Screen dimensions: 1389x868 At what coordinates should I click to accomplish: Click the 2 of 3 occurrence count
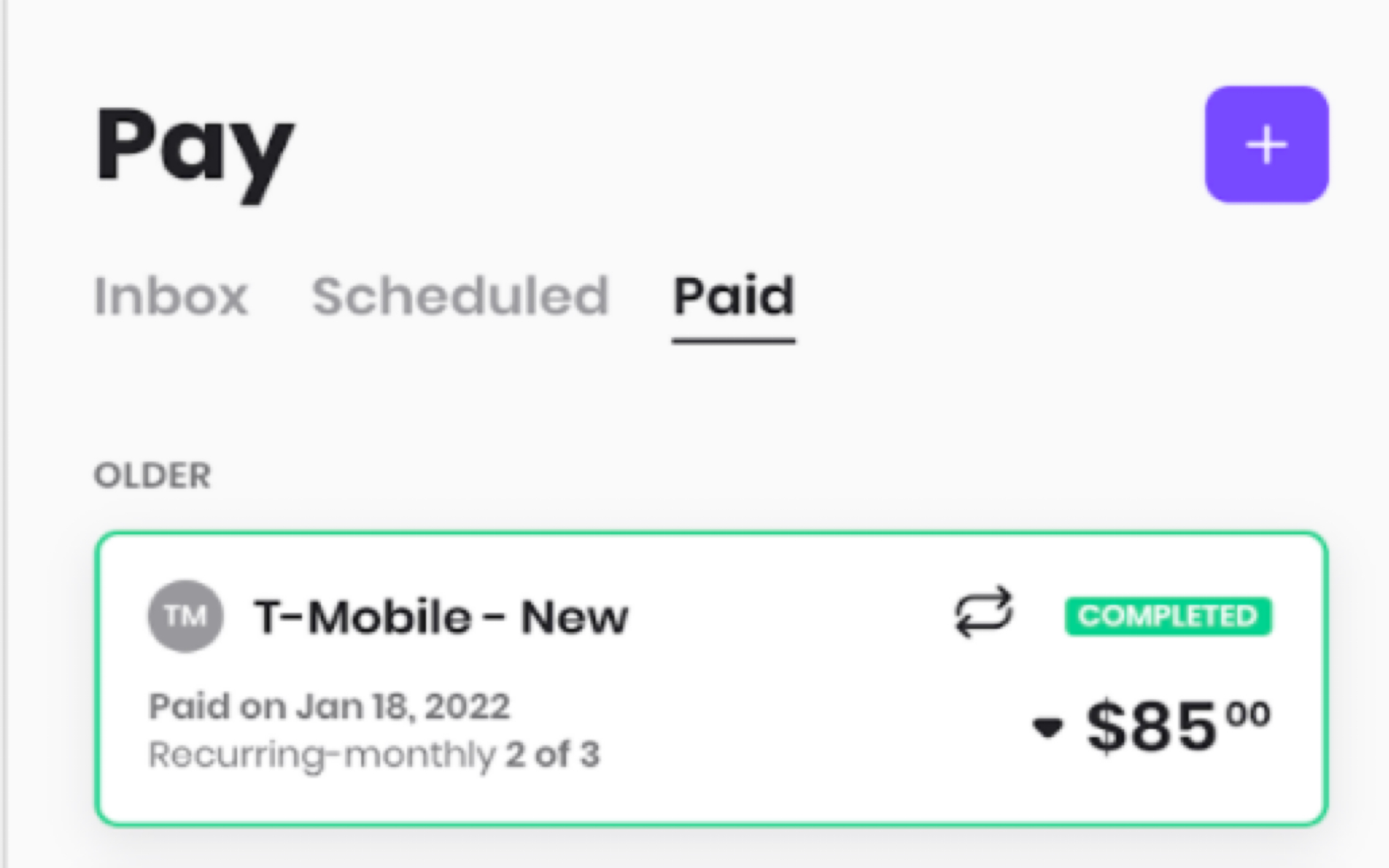(552, 755)
